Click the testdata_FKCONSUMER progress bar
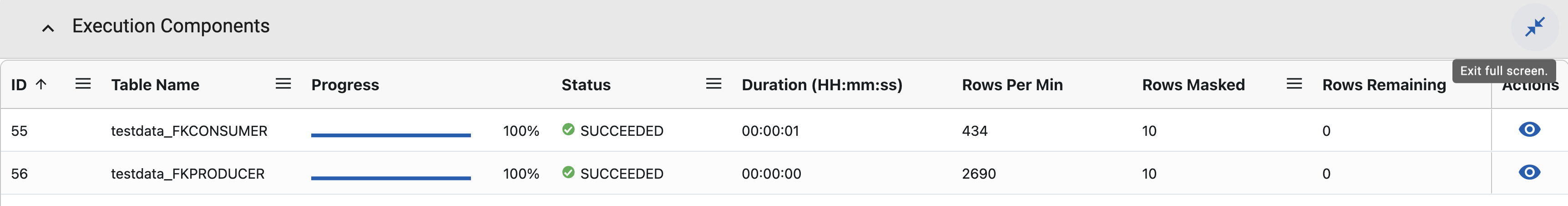 [391, 135]
